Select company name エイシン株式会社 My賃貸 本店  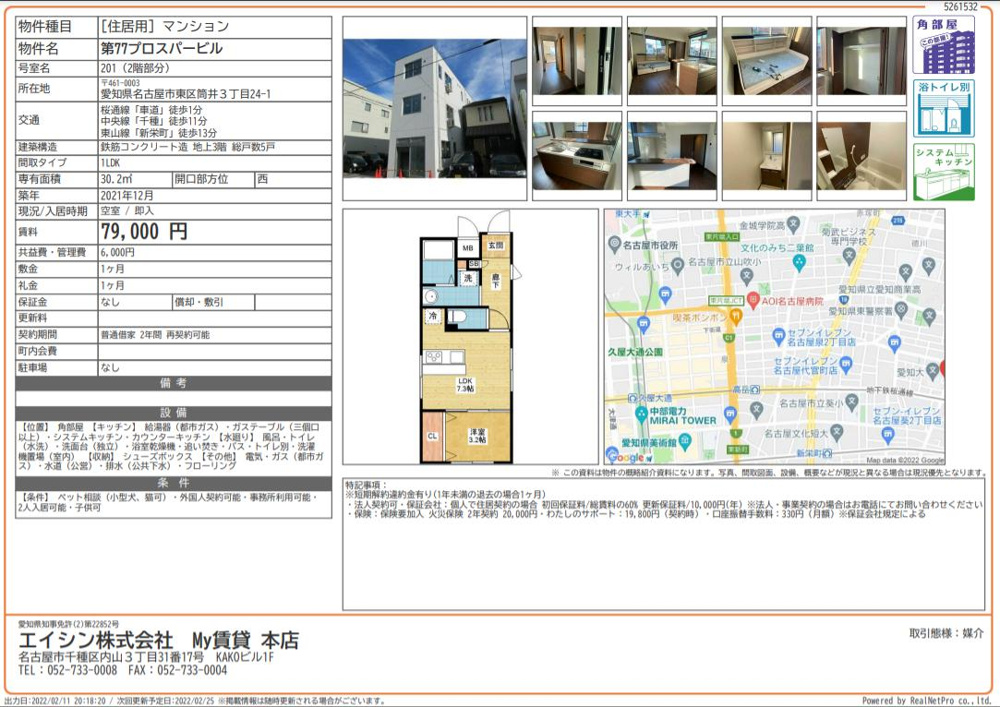click(x=159, y=641)
